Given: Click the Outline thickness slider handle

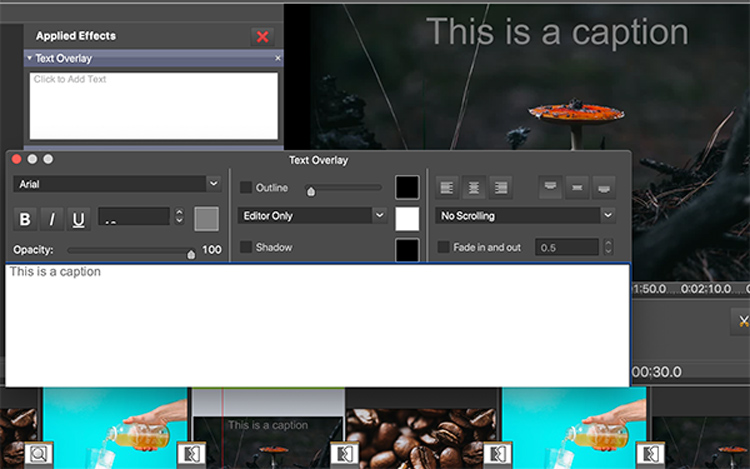Looking at the screenshot, I should point(311,192).
